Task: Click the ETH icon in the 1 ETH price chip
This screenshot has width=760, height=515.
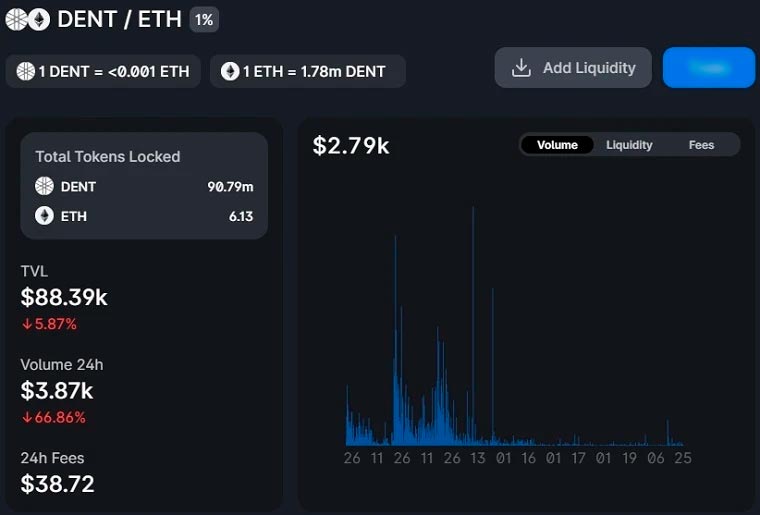Action: 230,72
